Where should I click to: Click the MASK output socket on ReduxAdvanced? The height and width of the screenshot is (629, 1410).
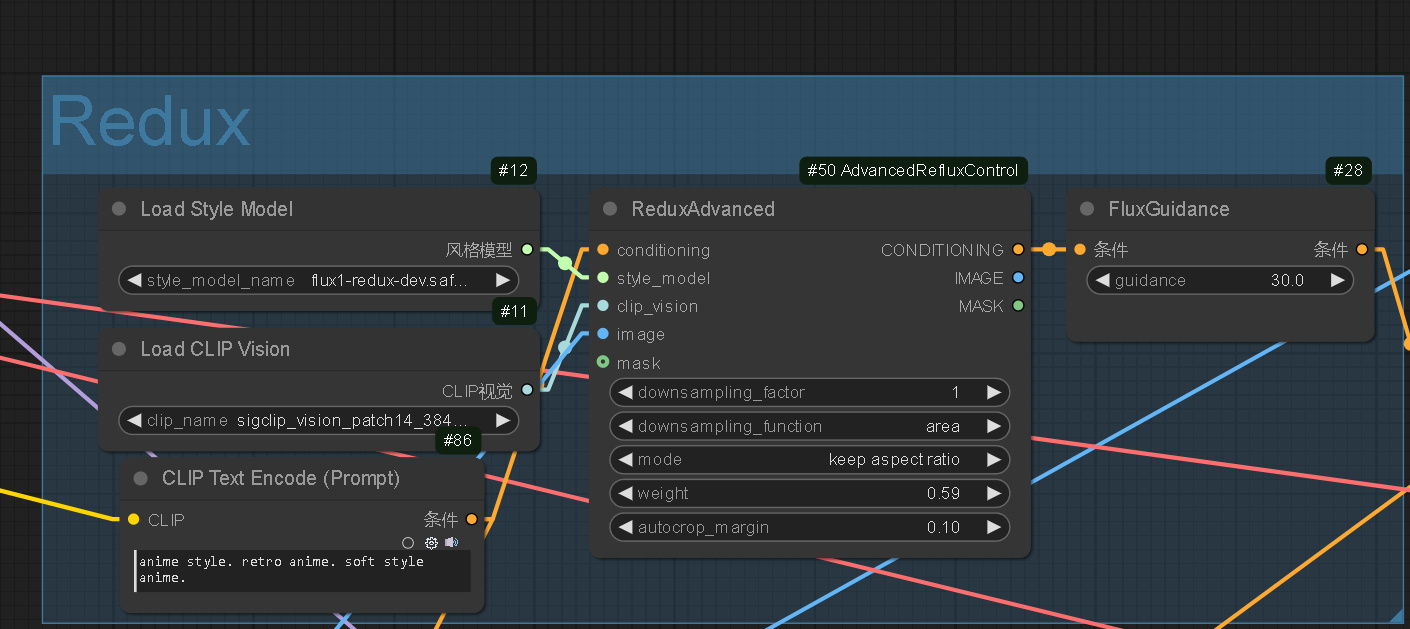(1018, 306)
